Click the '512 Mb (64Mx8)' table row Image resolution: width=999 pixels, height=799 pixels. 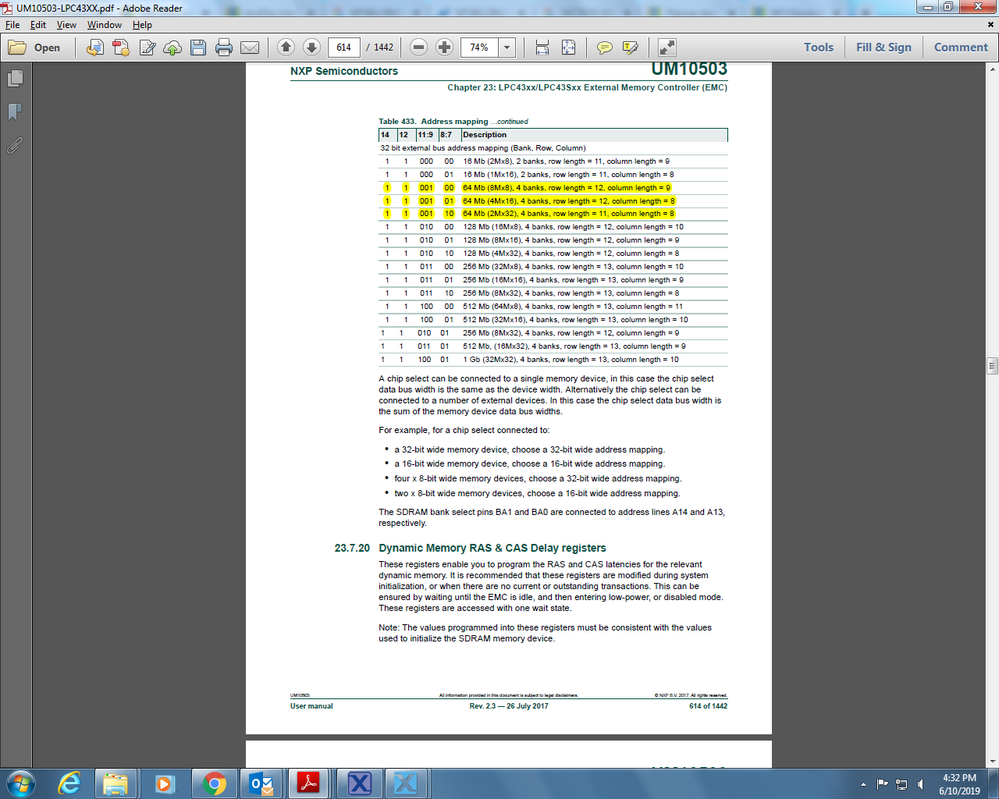[553, 306]
